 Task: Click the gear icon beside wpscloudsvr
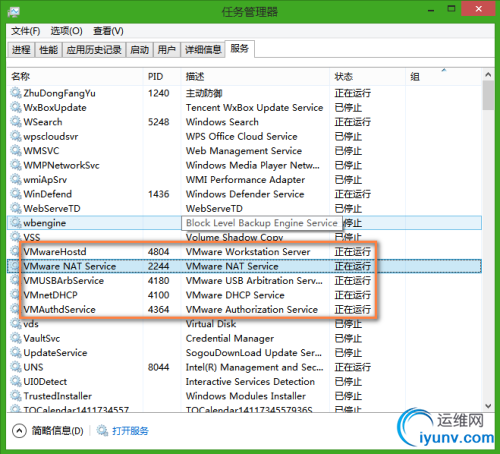point(16,136)
